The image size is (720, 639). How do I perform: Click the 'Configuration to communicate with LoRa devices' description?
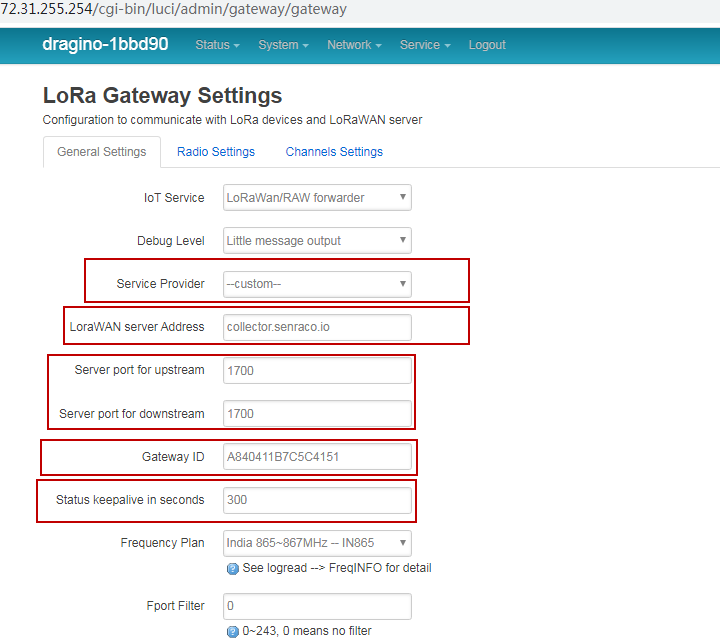(x=232, y=120)
